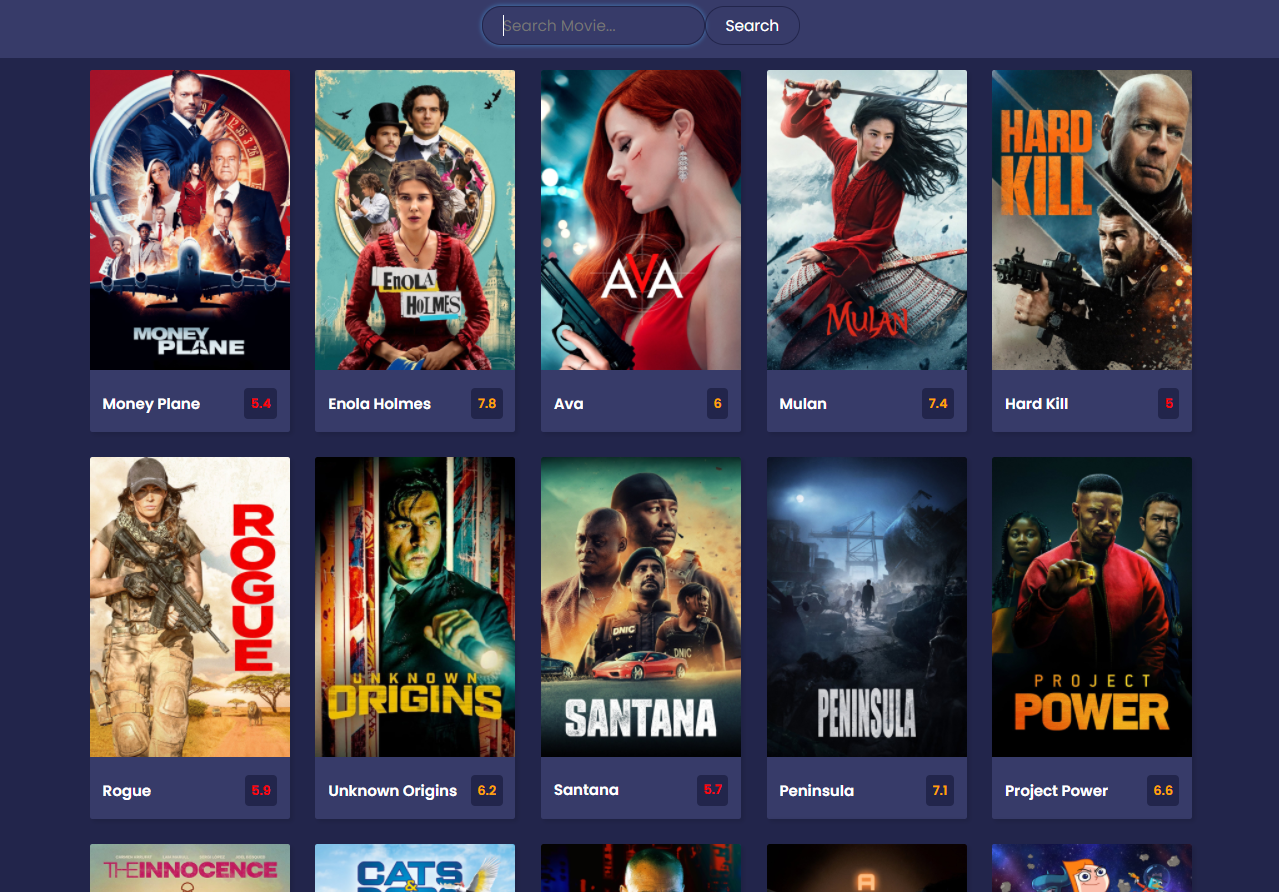The image size is (1279, 892).
Task: Click the "Peninsula" title below the poster
Action: (x=816, y=791)
